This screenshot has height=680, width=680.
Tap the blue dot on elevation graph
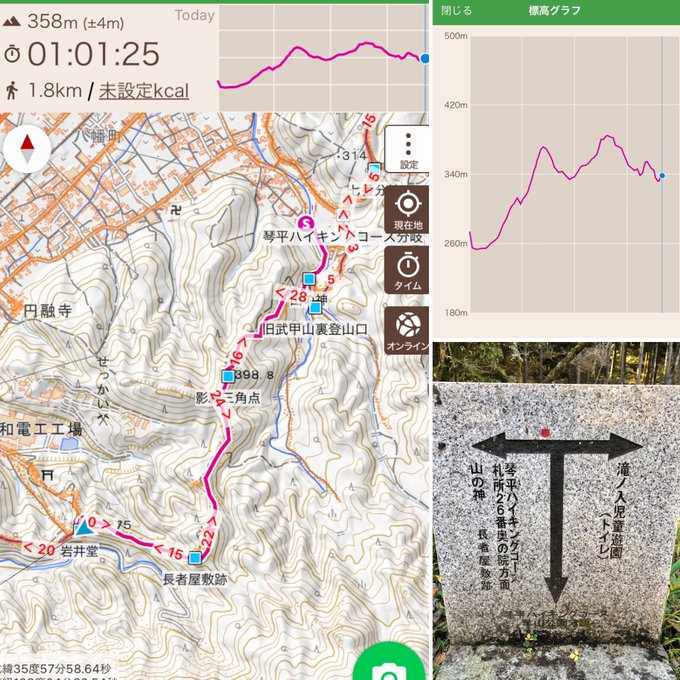click(662, 176)
